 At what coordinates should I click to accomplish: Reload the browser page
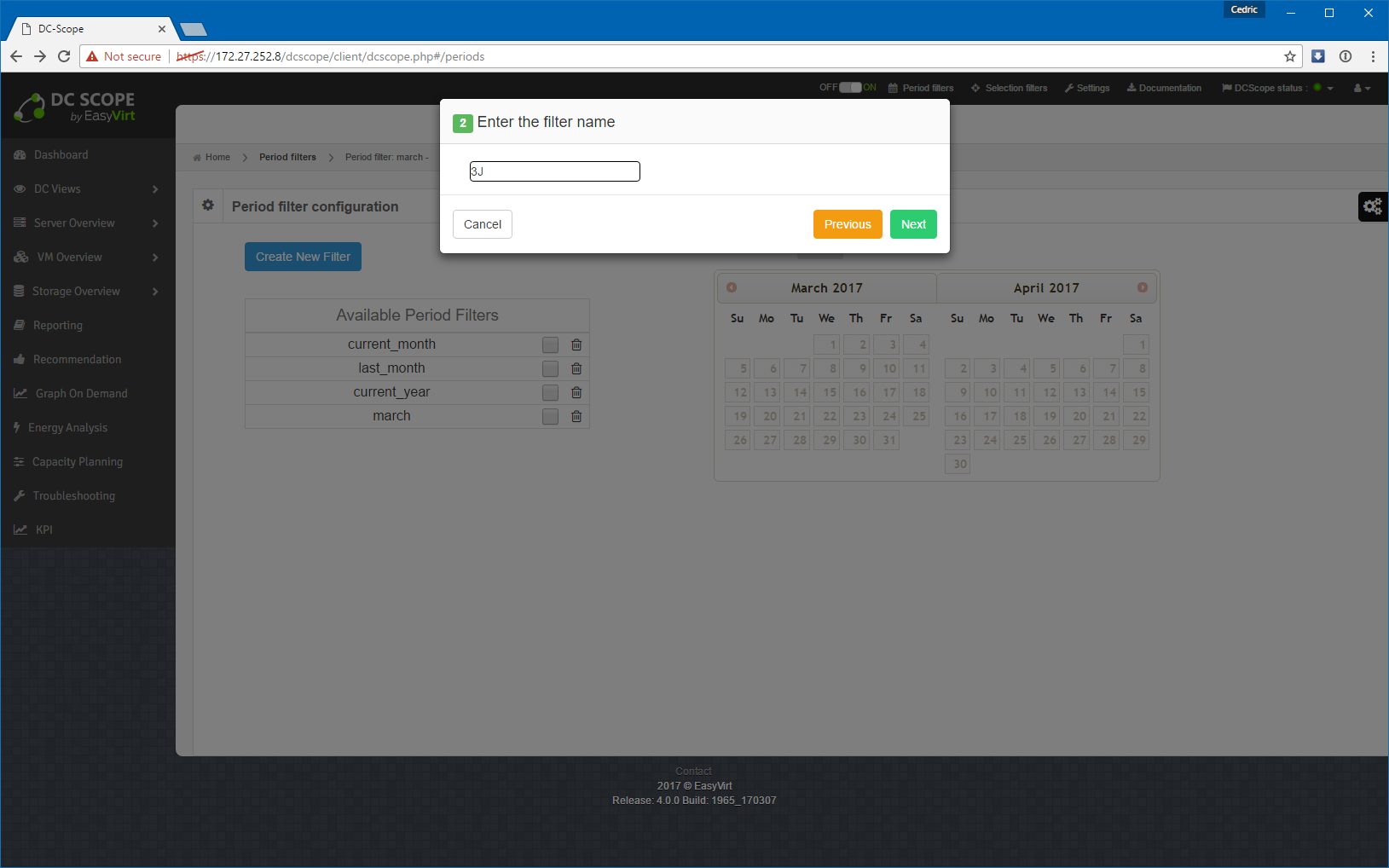coord(64,56)
